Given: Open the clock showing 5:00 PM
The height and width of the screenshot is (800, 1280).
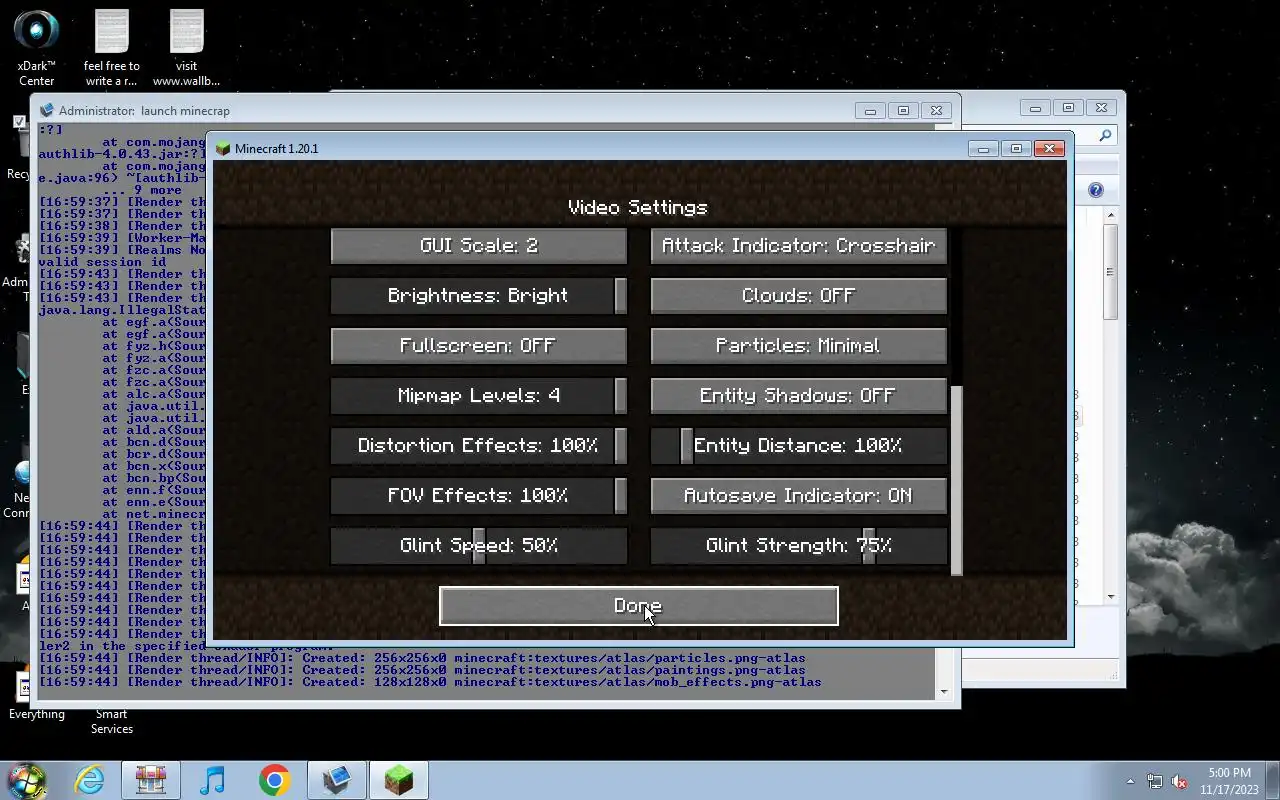Looking at the screenshot, I should pos(1229,781).
